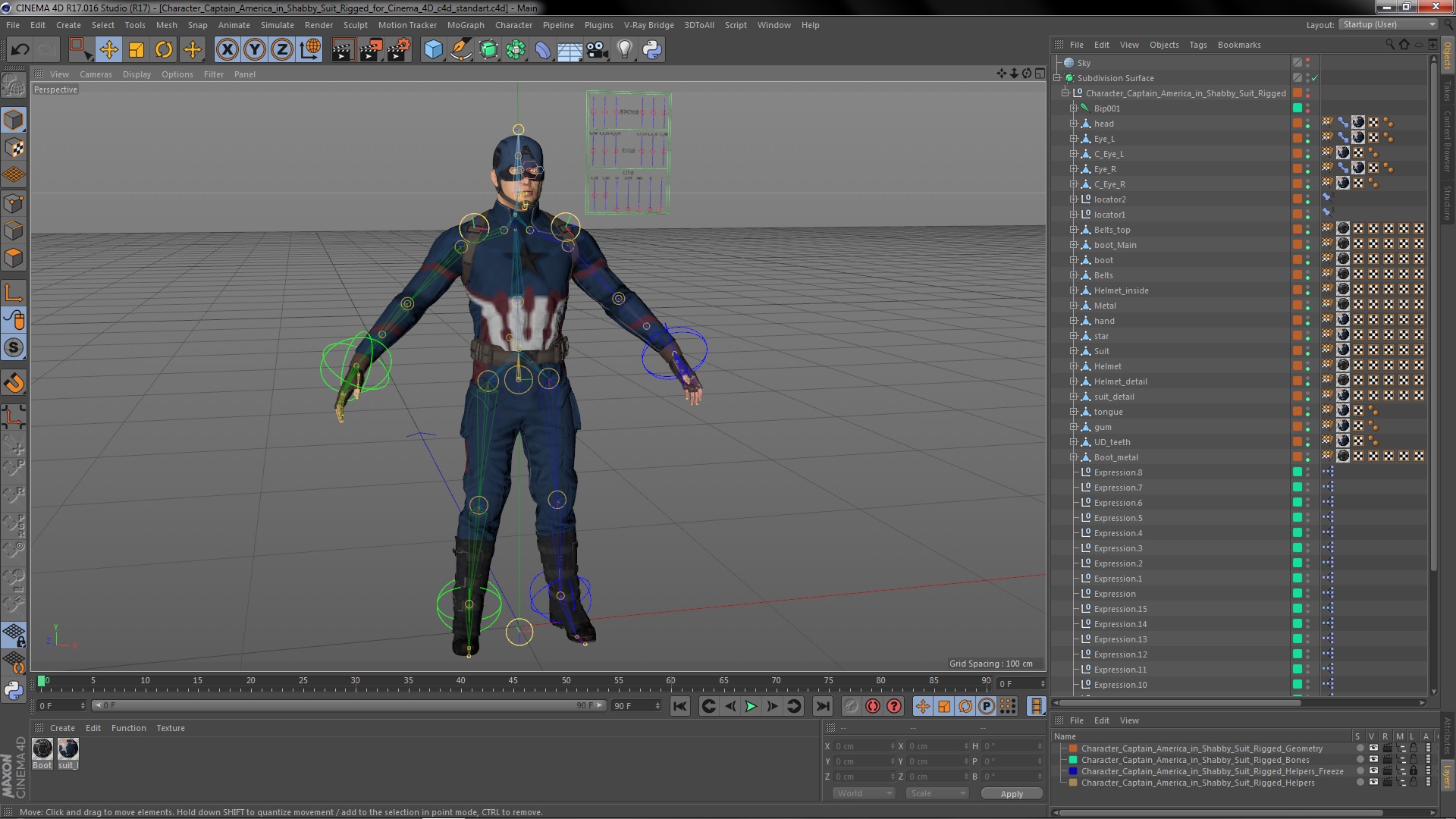
Task: Select the suit material thumbnail
Action: click(67, 749)
